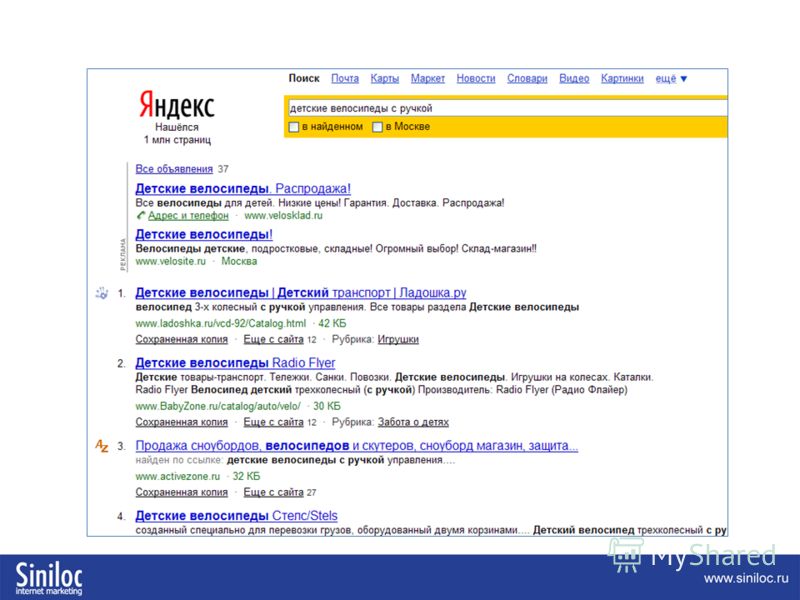800x600 pixels.
Task: Click the www.siniloc.ru footer text
Action: [746, 579]
